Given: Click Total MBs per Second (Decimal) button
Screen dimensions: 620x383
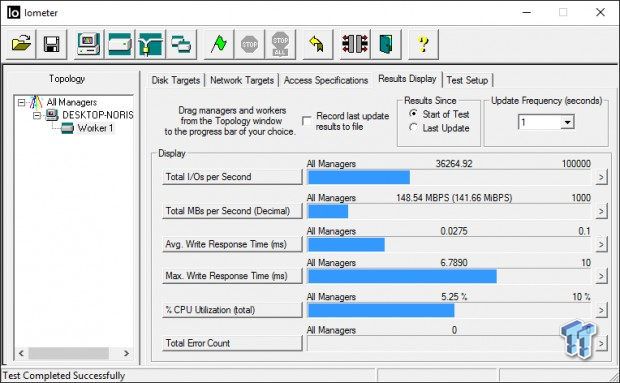Looking at the screenshot, I should (232, 211).
